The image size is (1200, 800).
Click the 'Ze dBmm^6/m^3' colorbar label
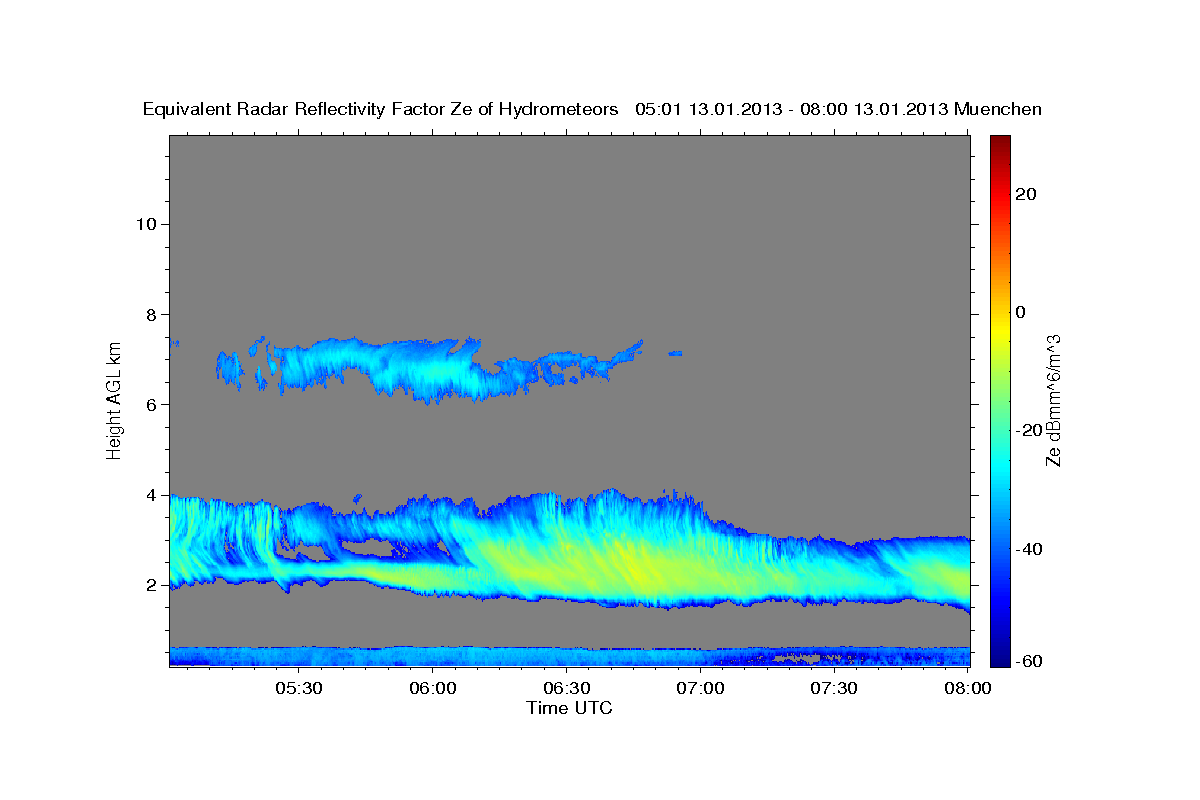[x=1053, y=400]
